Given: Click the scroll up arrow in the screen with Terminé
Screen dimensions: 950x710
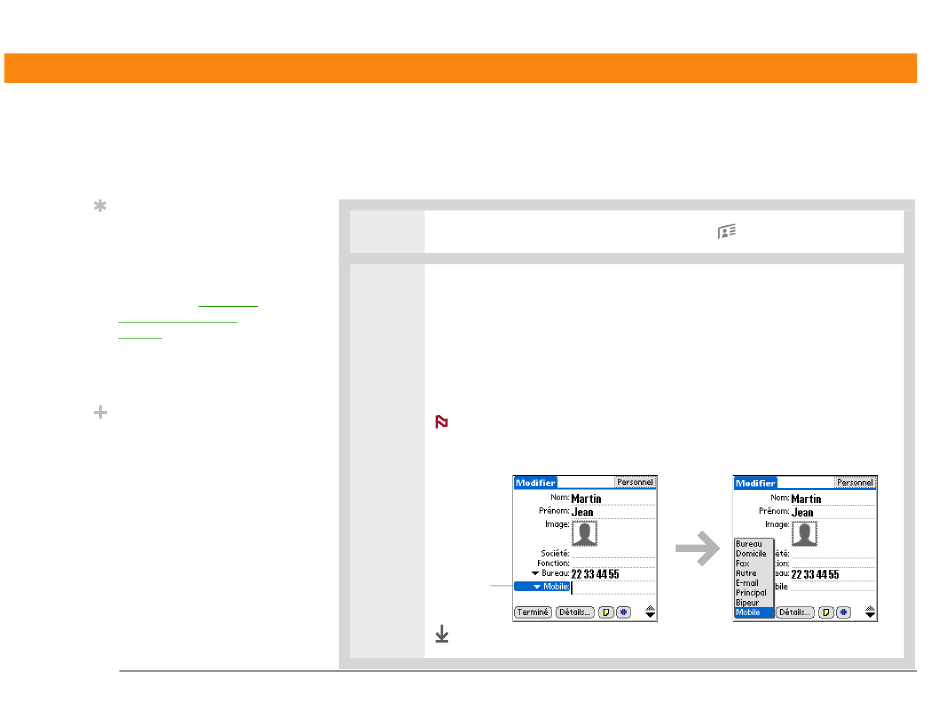Looking at the screenshot, I should [650, 608].
